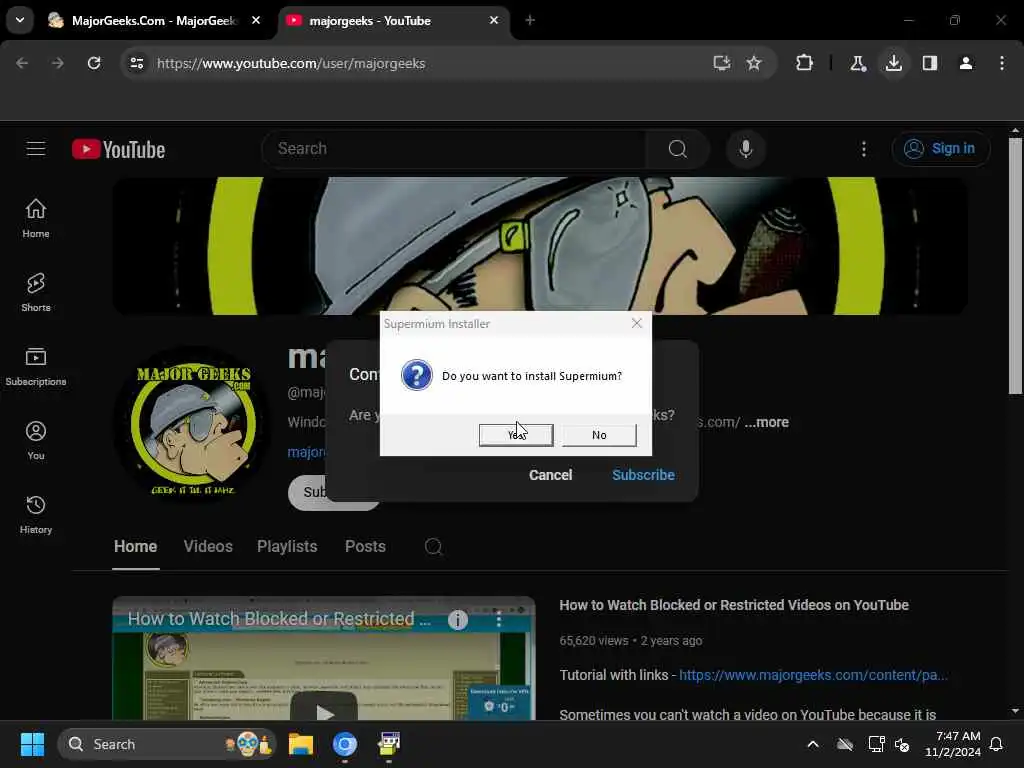The width and height of the screenshot is (1024, 768).
Task: Open the Chrome Labs flask icon
Action: [857, 63]
